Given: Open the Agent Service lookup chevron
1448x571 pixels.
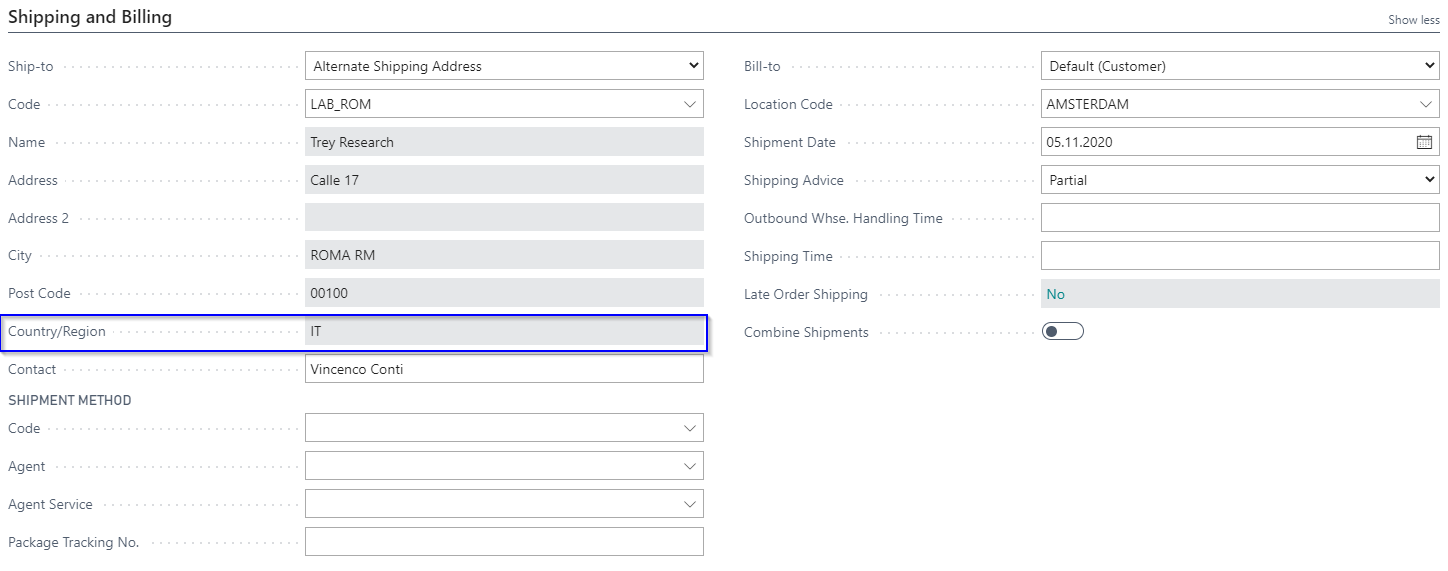Looking at the screenshot, I should tap(690, 504).
